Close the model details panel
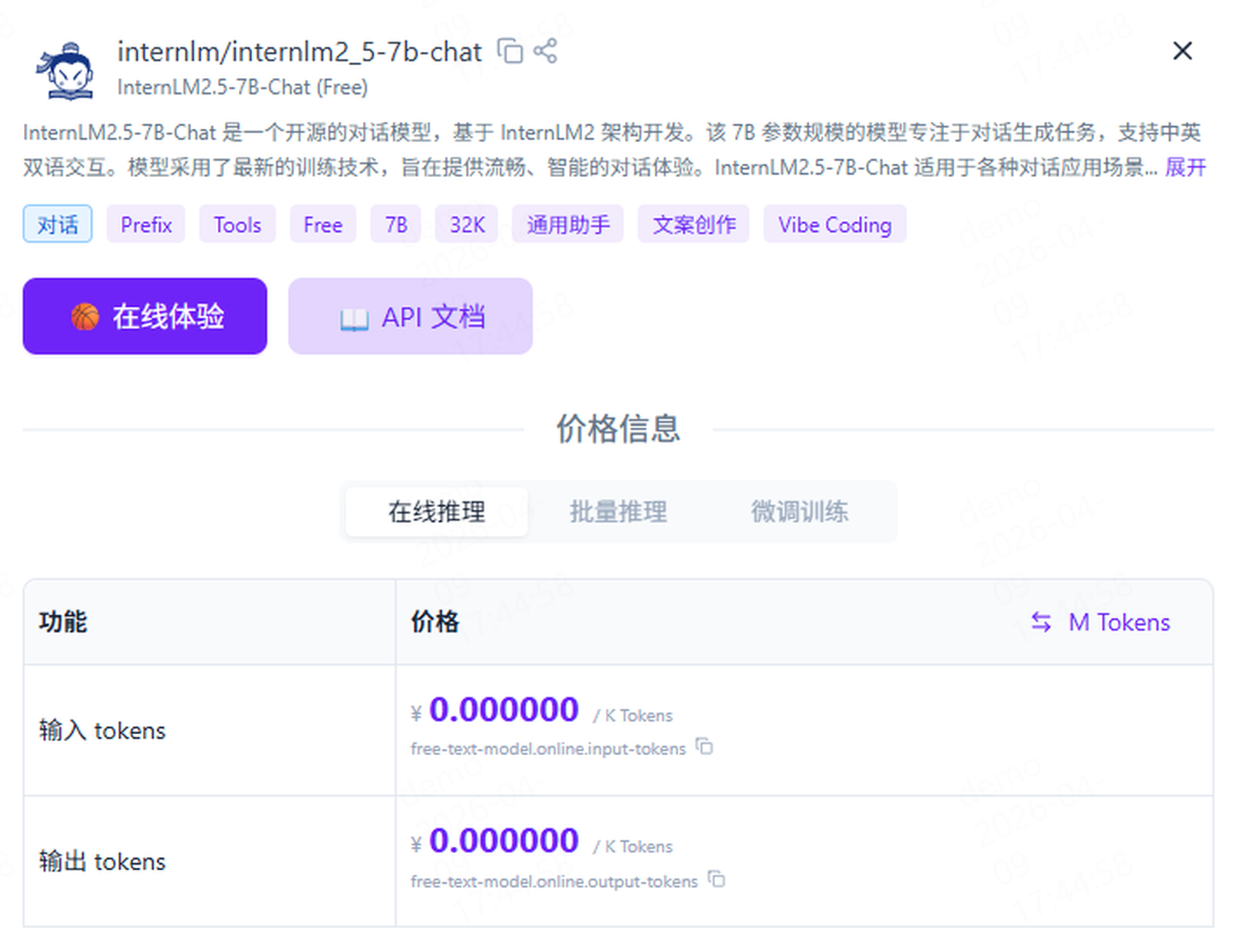 click(1182, 51)
